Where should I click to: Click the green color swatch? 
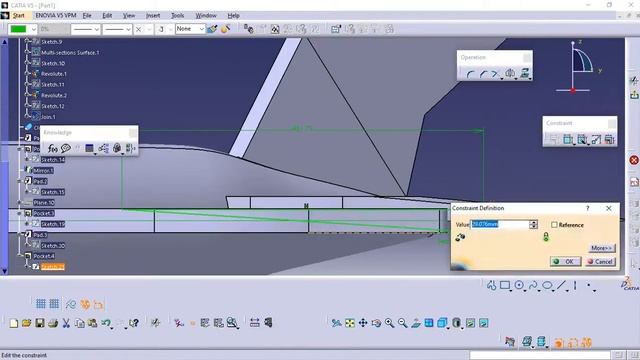(x=18, y=29)
